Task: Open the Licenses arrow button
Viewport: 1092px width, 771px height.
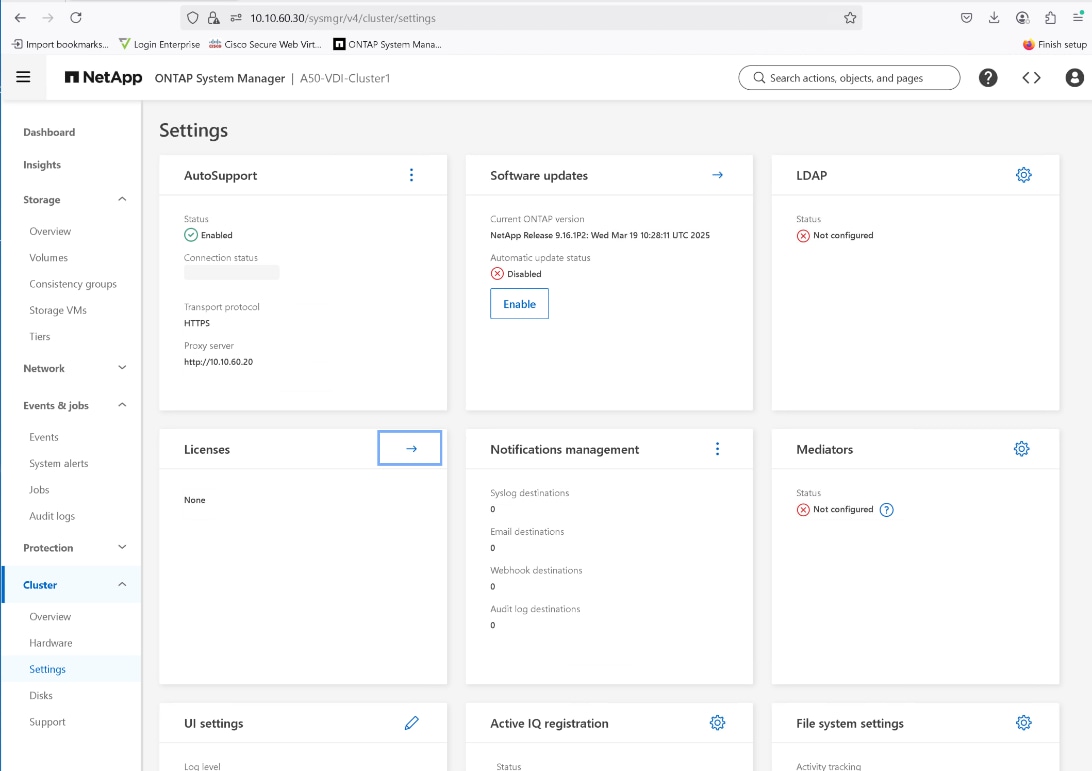Action: pyautogui.click(x=410, y=448)
